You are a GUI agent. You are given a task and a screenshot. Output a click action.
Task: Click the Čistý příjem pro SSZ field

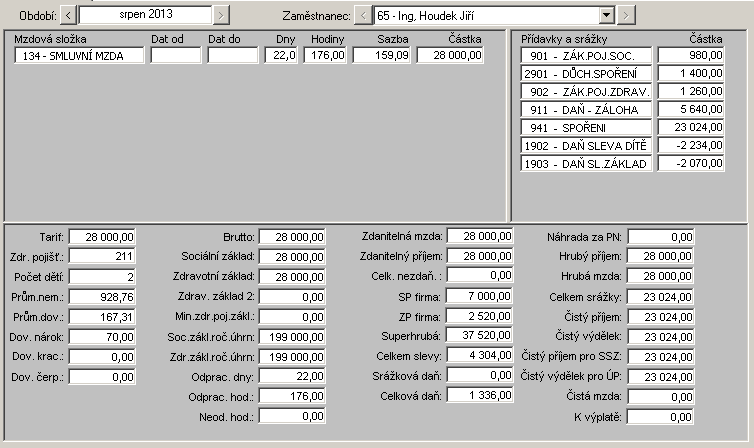point(661,357)
